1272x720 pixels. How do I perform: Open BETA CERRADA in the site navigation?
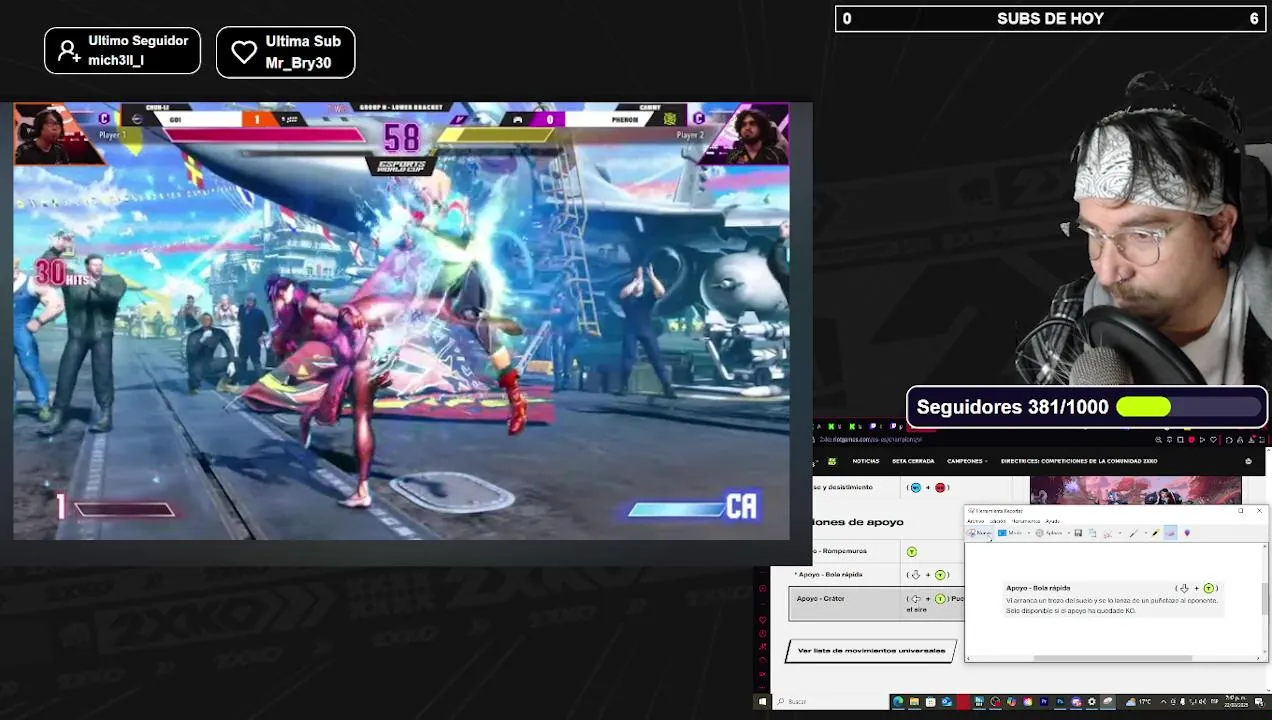pyautogui.click(x=913, y=461)
